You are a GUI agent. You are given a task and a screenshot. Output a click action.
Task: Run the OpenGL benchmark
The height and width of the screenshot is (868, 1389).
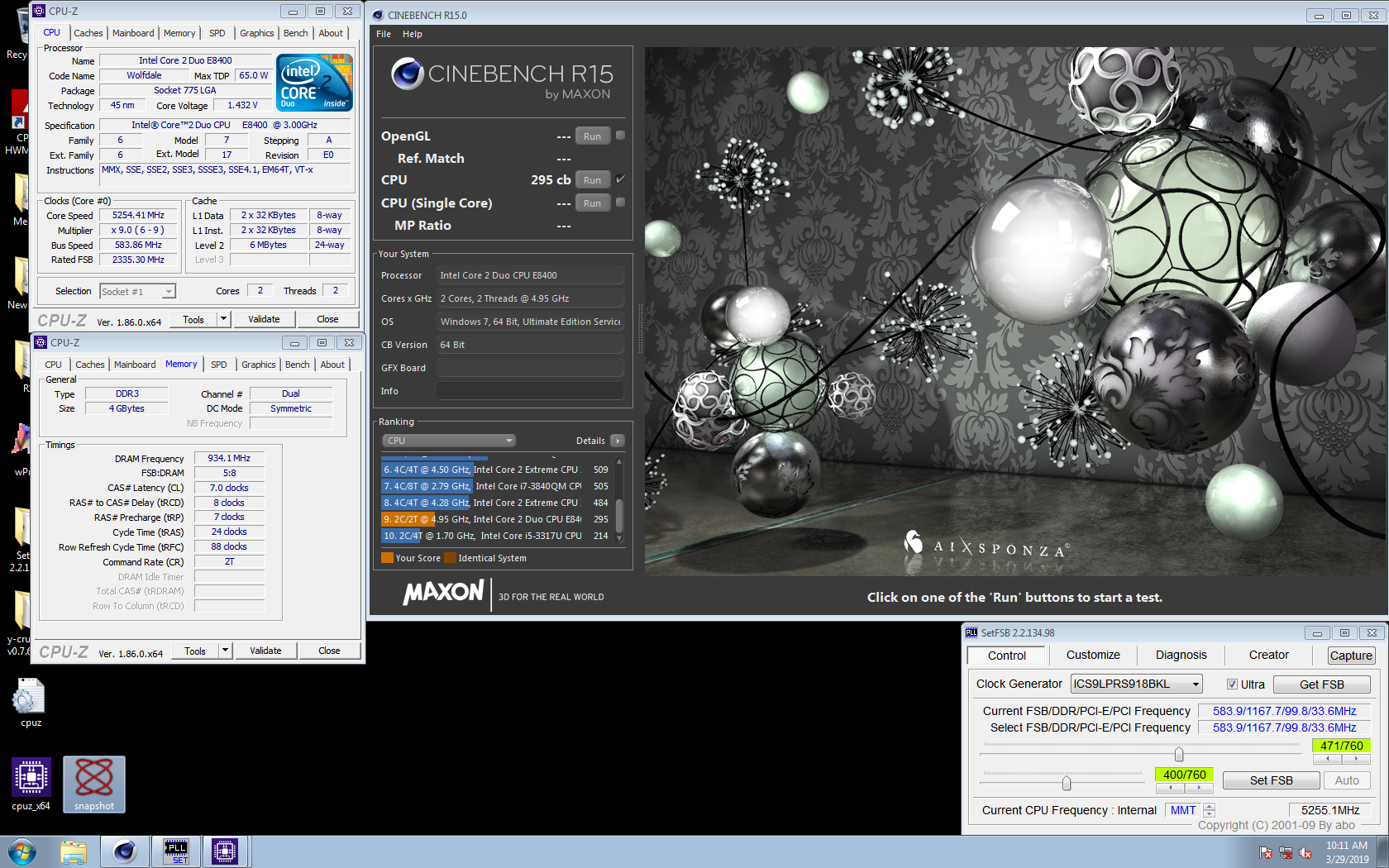pyautogui.click(x=593, y=136)
